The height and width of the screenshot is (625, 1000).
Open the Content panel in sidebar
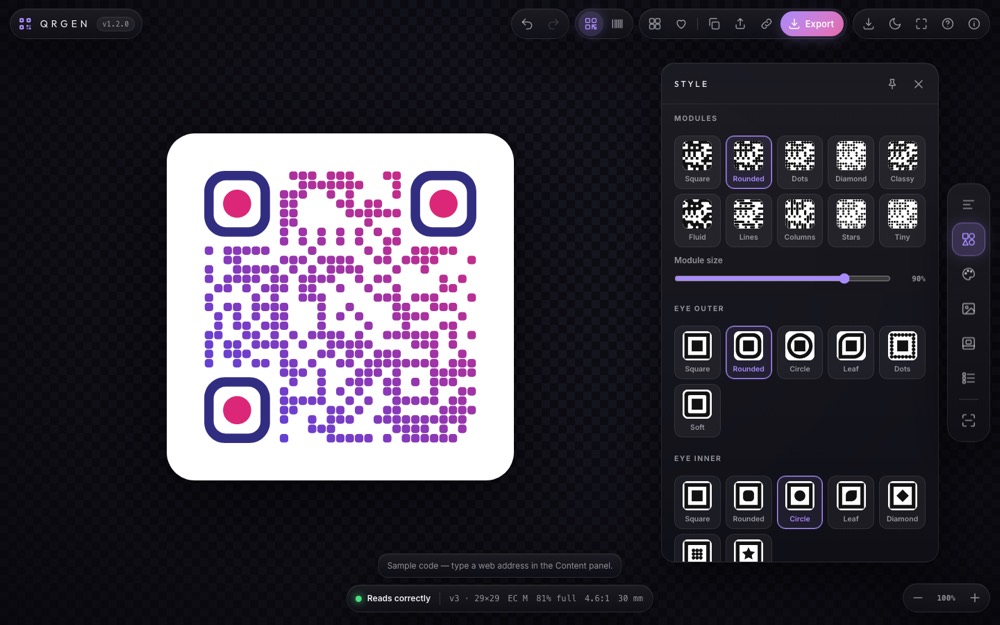968,205
